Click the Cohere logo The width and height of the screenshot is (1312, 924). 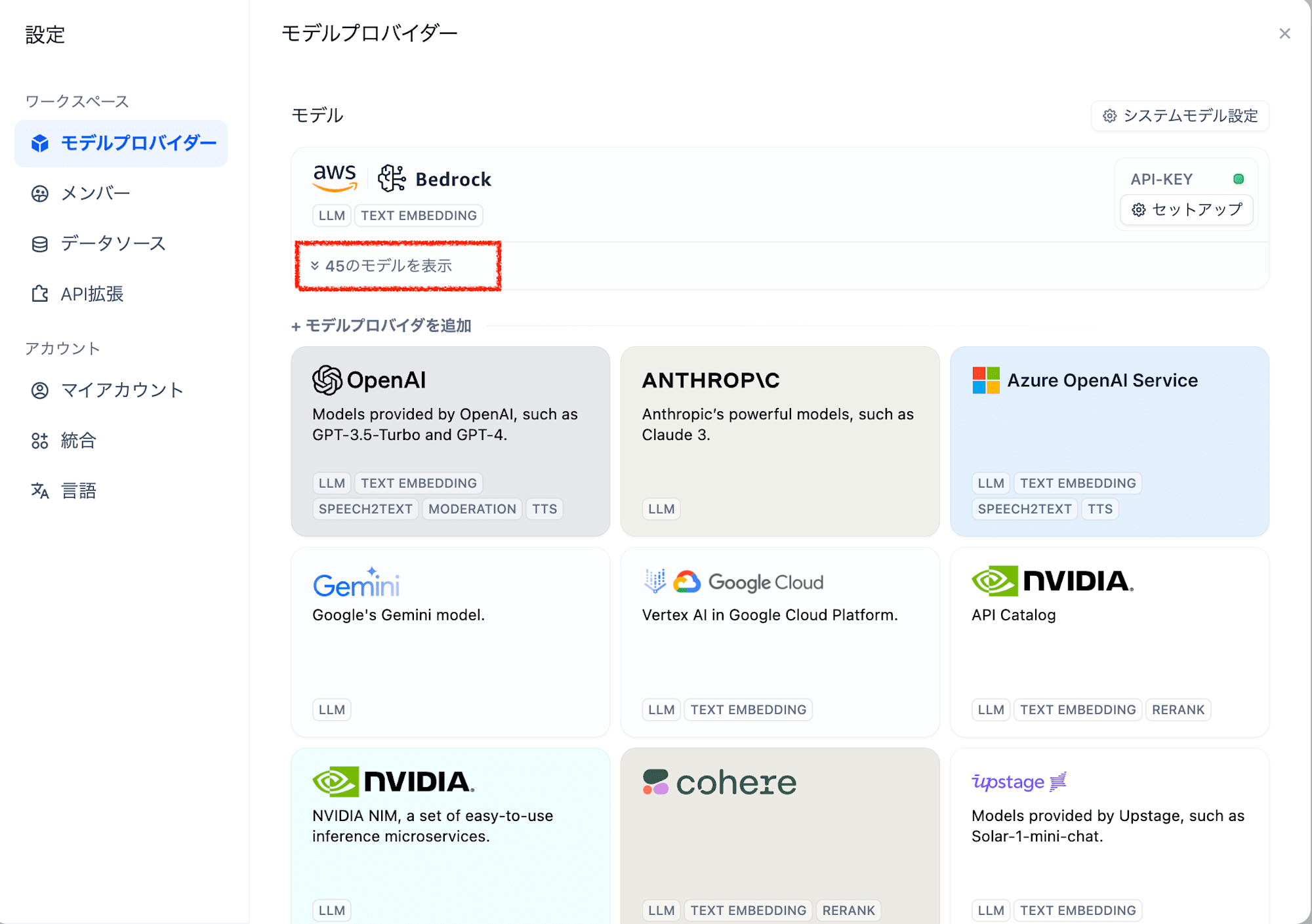719,782
